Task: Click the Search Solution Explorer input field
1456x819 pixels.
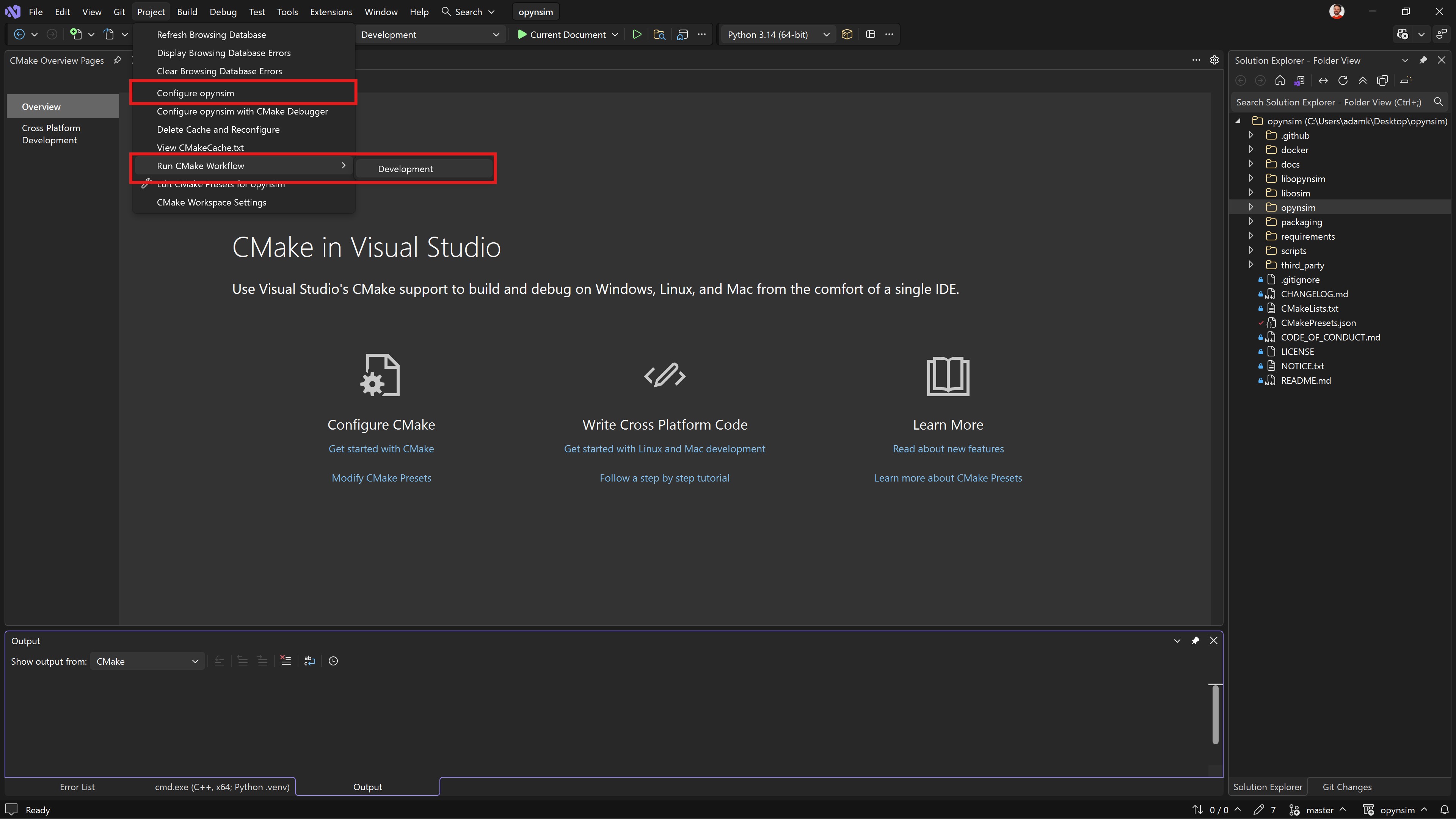Action: tap(1328, 102)
